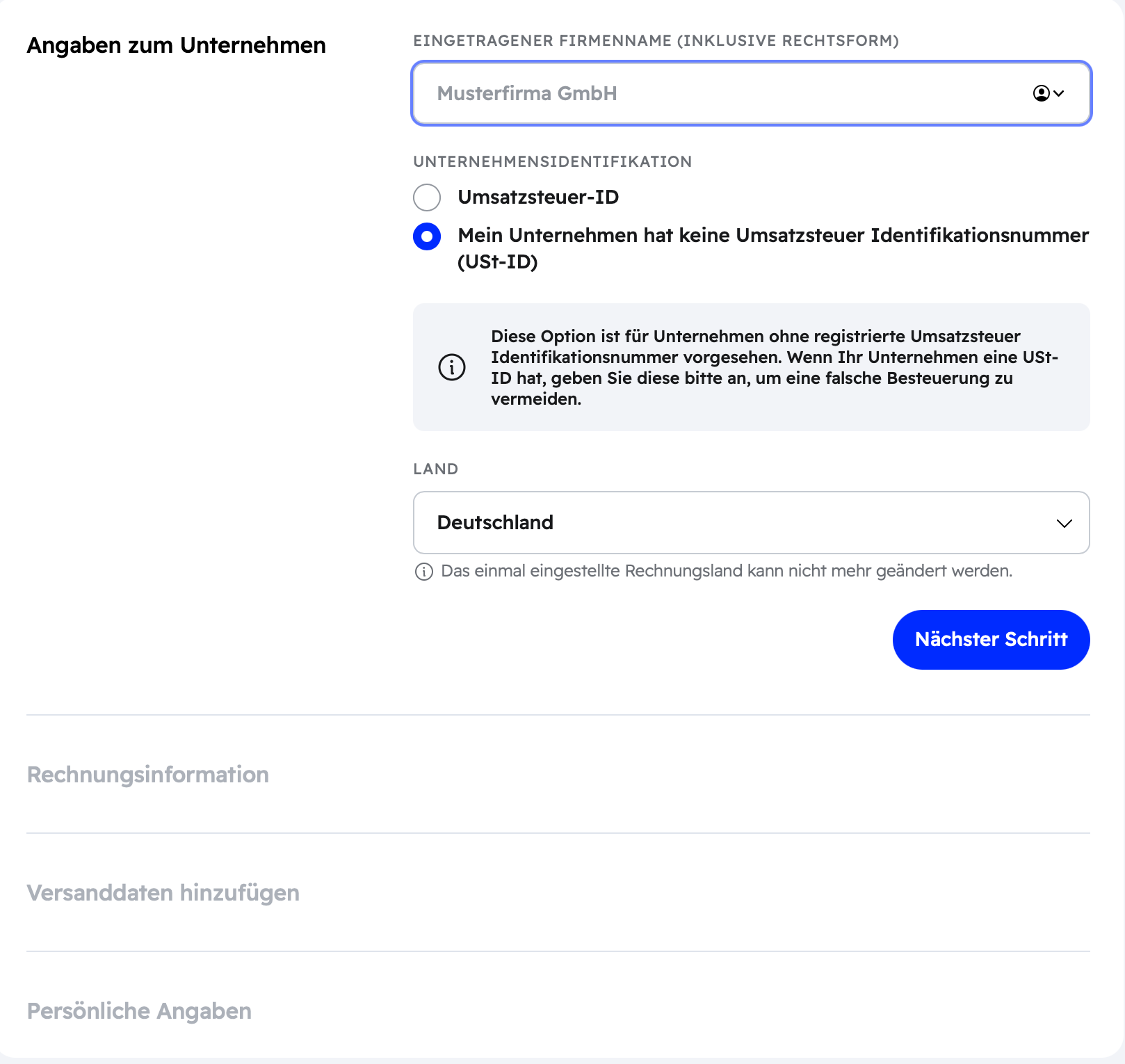Select the Umsatzsteuer-ID radio button
Screen dimensions: 1125x1064
[427, 198]
